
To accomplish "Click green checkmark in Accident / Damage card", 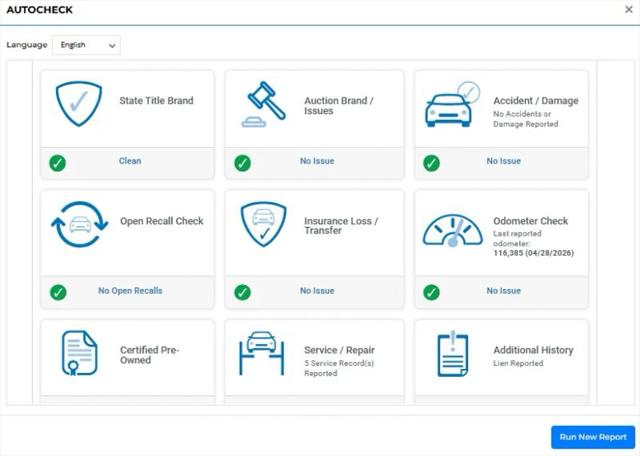I will [431, 163].
